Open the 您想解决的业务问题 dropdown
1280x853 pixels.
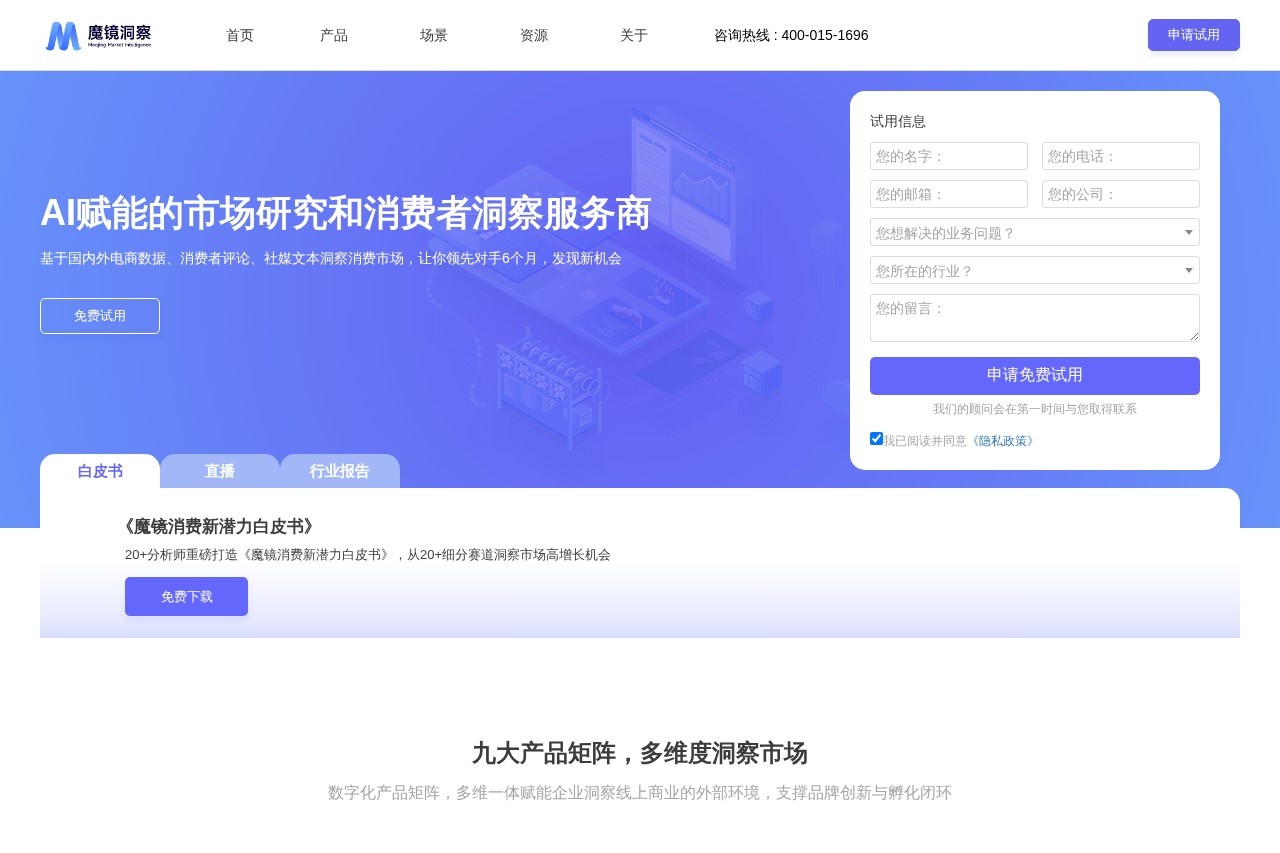1034,232
